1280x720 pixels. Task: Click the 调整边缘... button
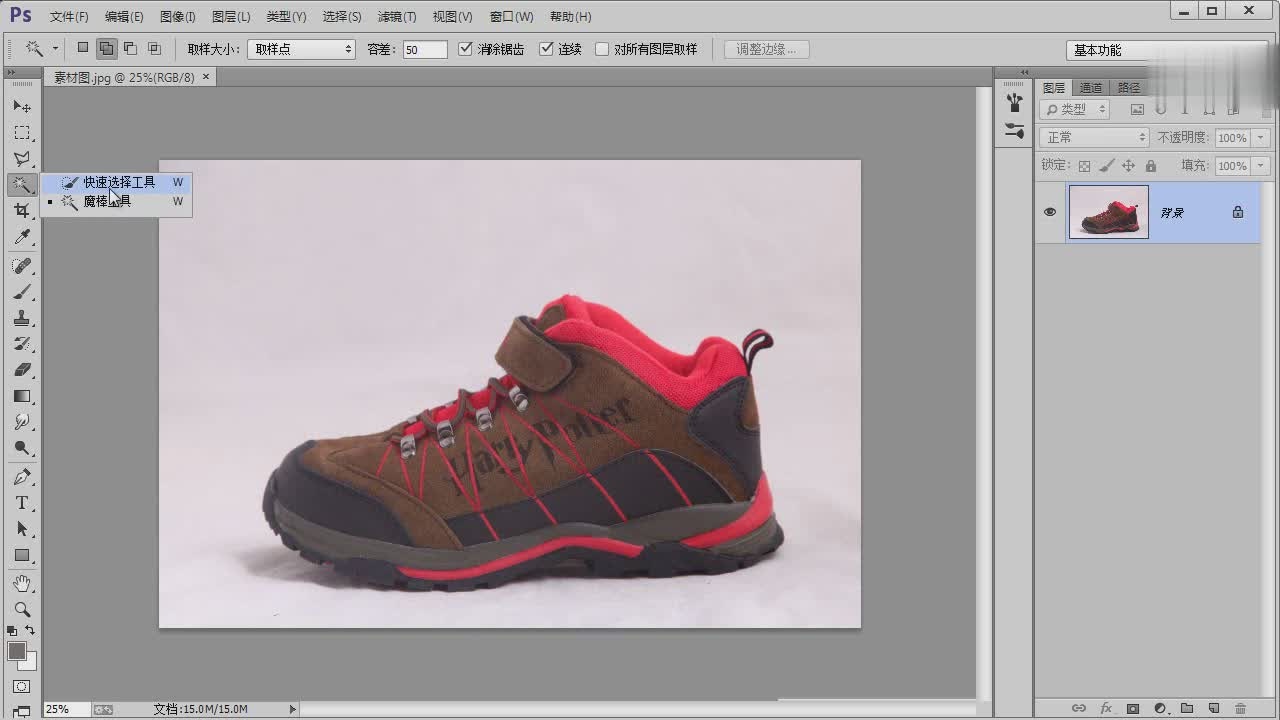tap(766, 49)
